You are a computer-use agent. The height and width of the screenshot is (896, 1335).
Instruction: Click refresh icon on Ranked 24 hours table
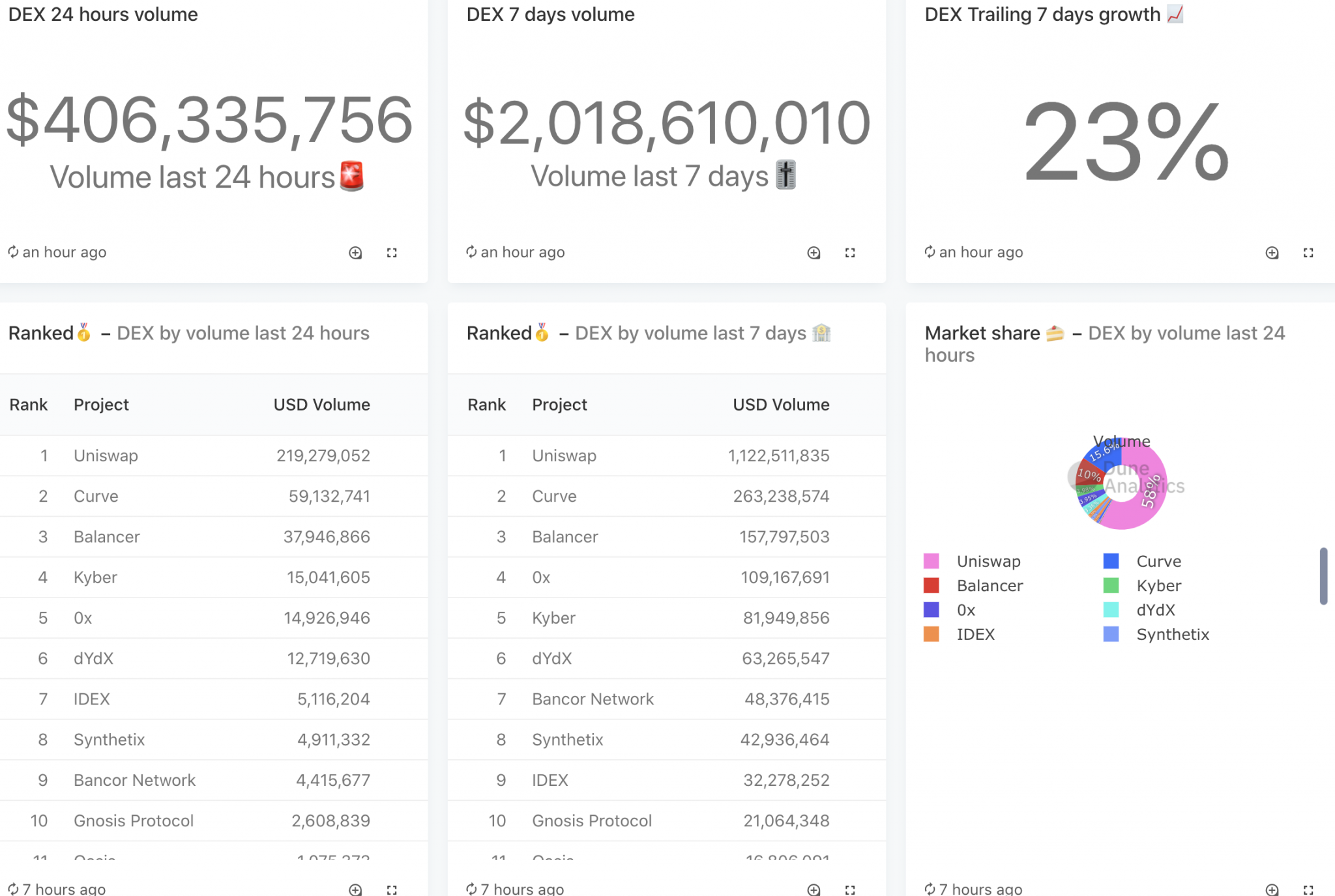click(13, 889)
